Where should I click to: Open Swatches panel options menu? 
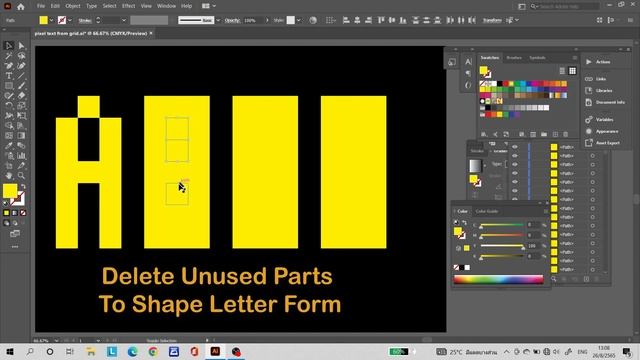[x=575, y=58]
